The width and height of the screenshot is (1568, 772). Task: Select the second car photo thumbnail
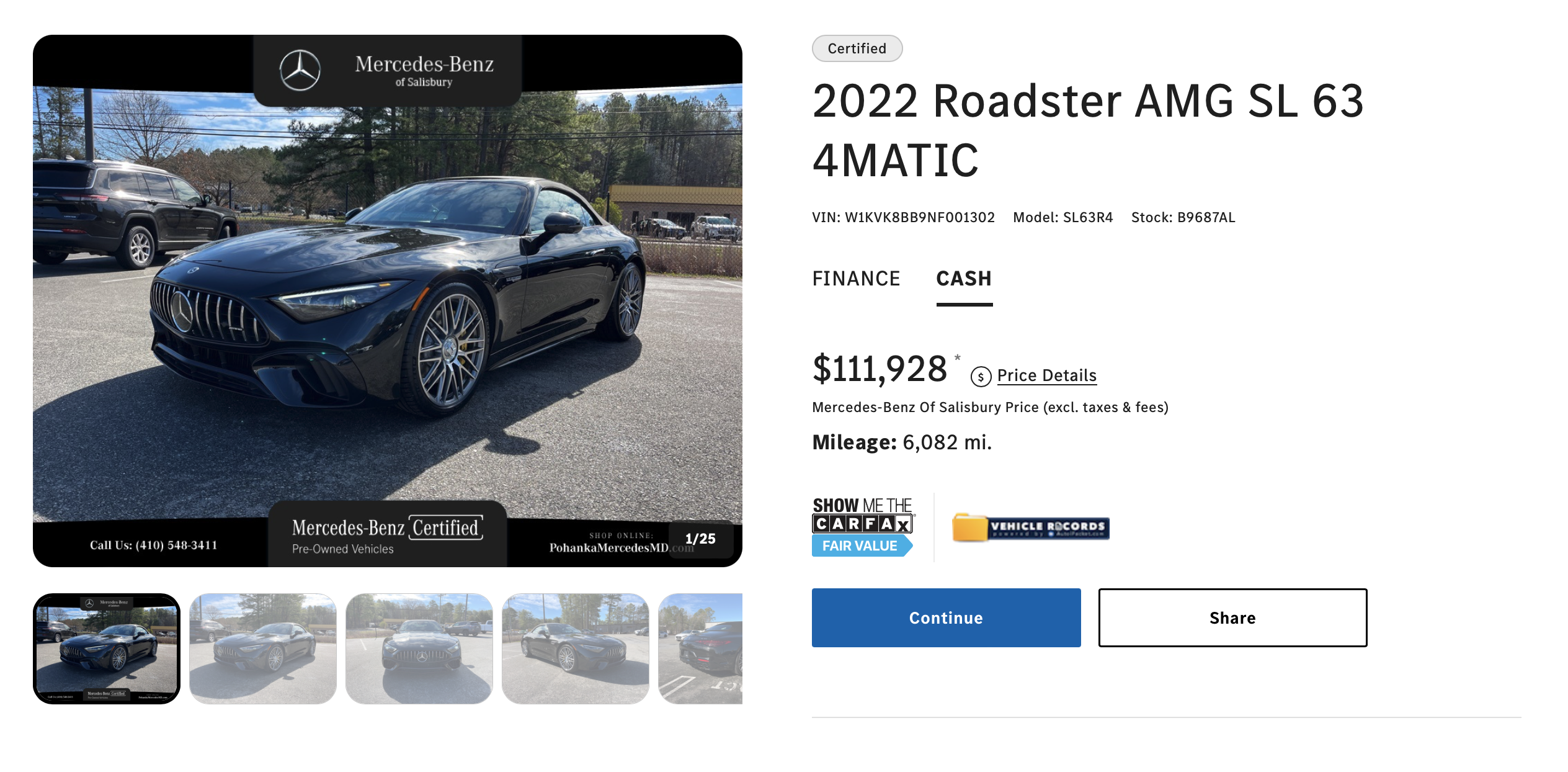click(x=263, y=649)
